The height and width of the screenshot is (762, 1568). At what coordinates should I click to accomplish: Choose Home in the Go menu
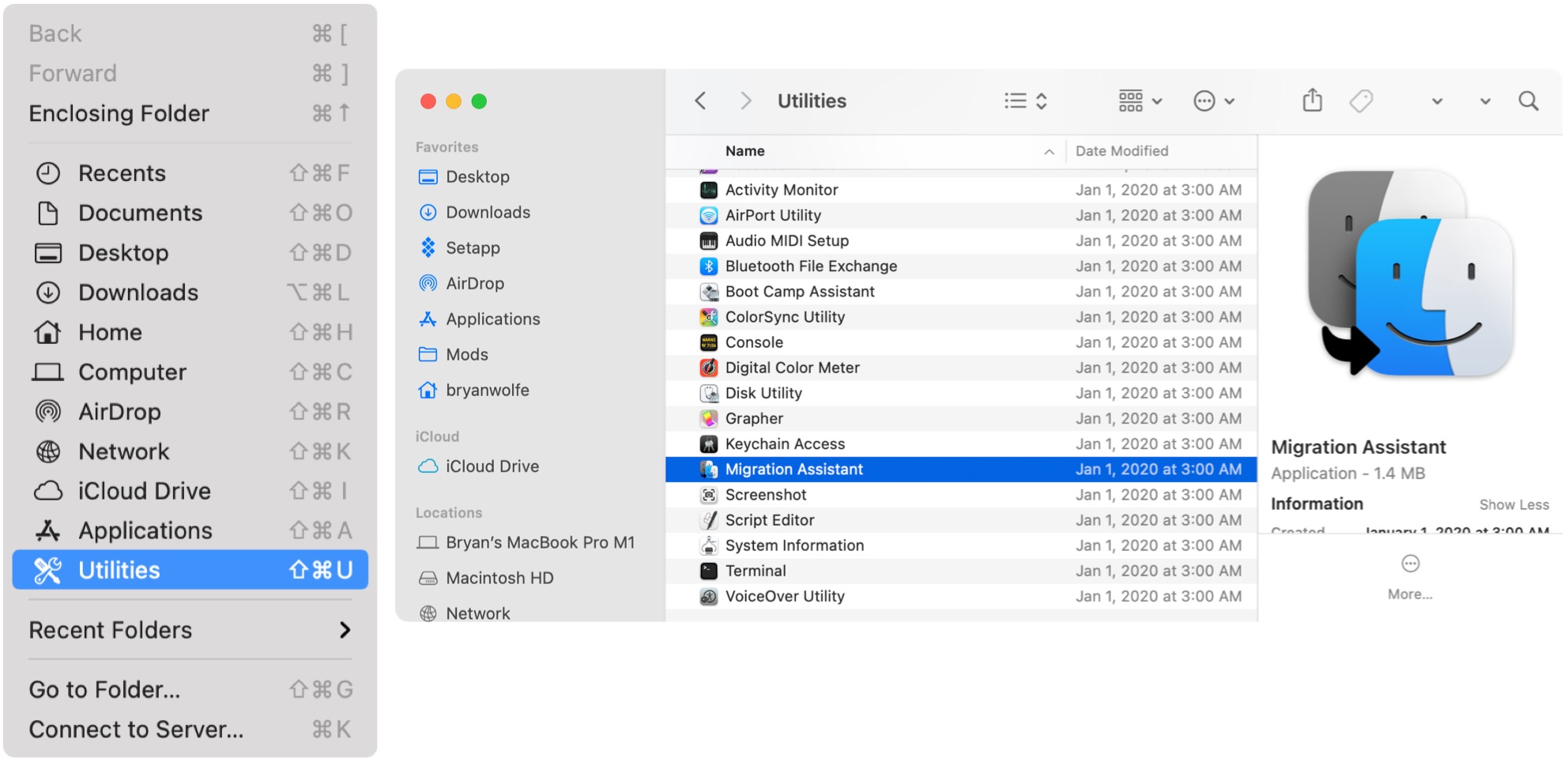coord(190,332)
